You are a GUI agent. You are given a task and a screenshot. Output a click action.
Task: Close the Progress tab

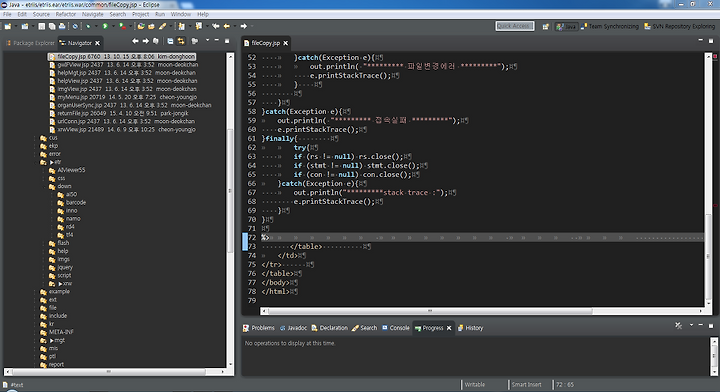(x=449, y=328)
